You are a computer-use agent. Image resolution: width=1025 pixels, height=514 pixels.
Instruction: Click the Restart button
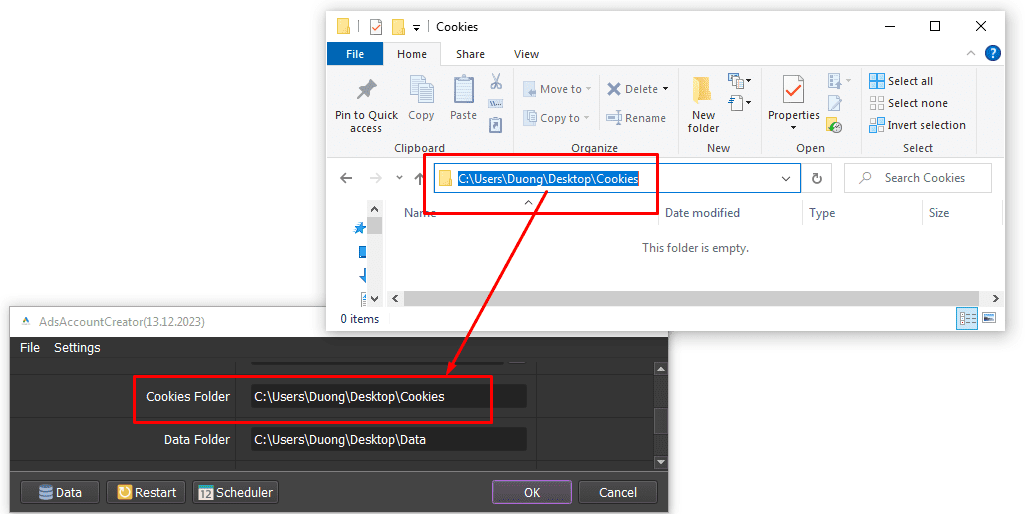coord(146,492)
